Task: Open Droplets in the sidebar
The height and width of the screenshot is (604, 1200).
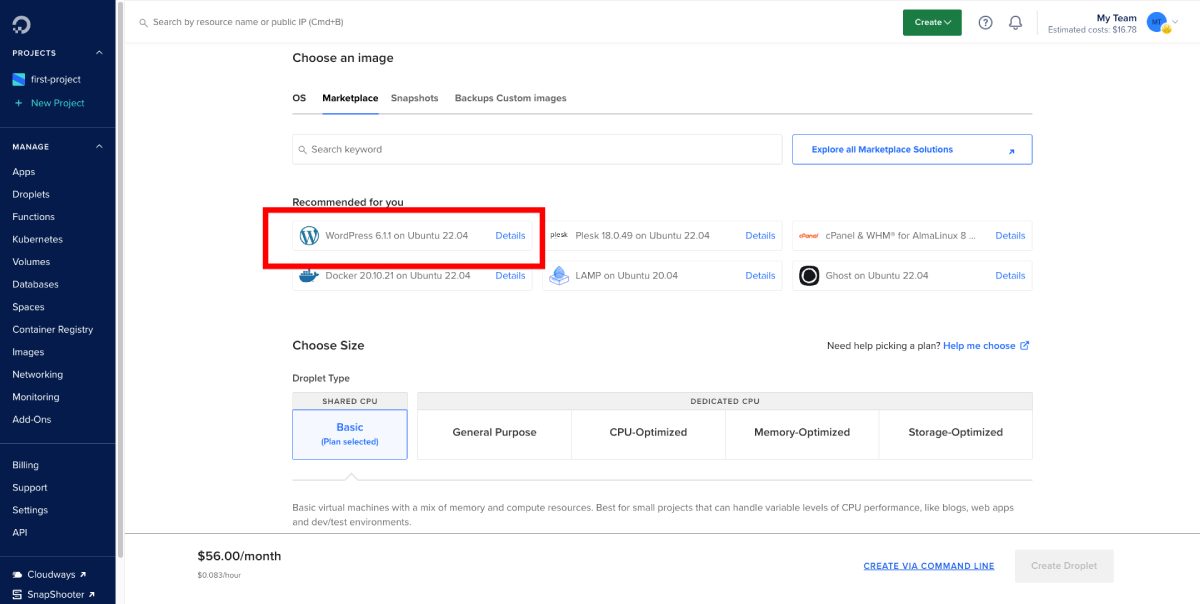Action: [31, 194]
